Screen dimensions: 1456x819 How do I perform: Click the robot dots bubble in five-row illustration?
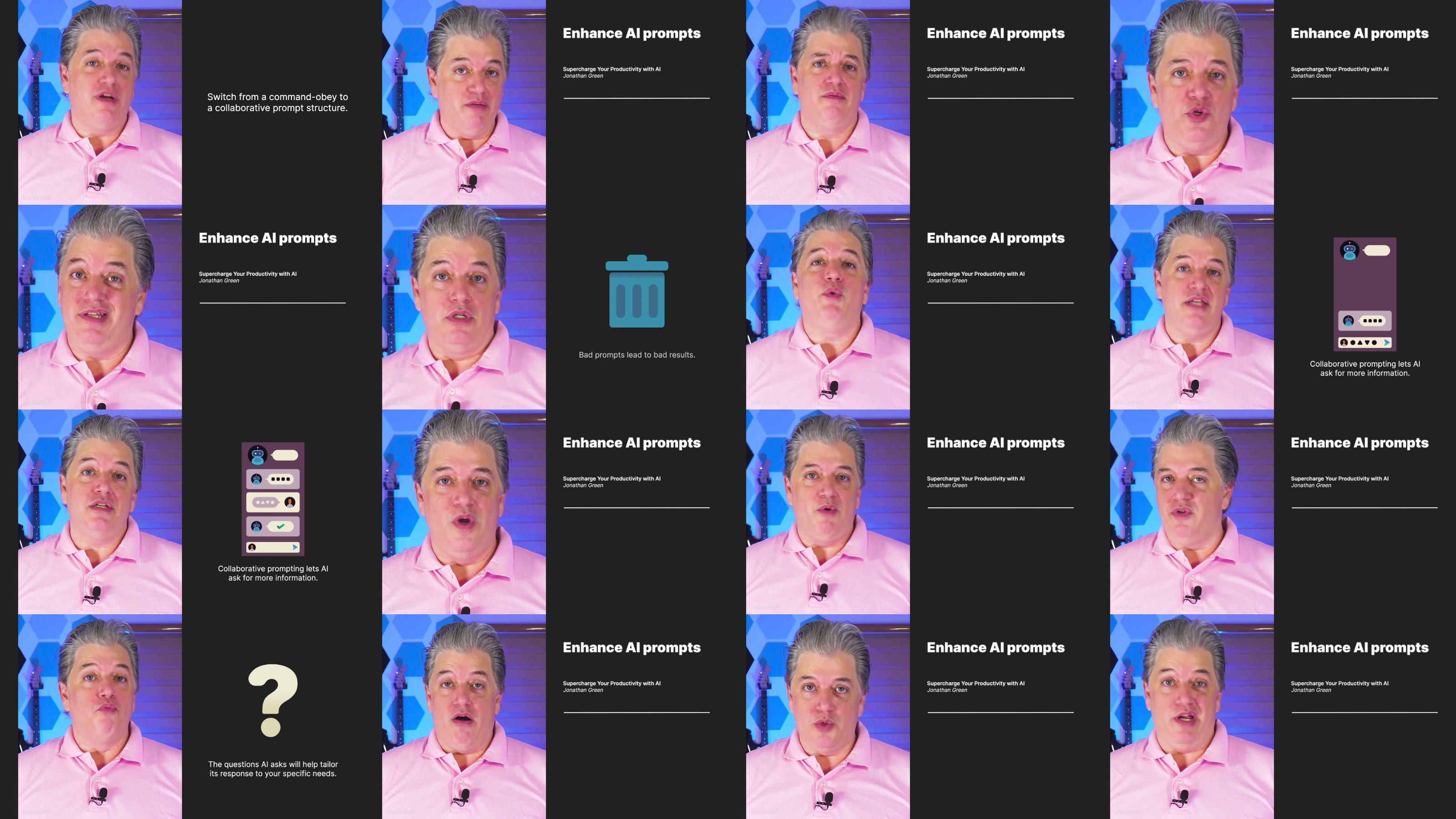[280, 479]
